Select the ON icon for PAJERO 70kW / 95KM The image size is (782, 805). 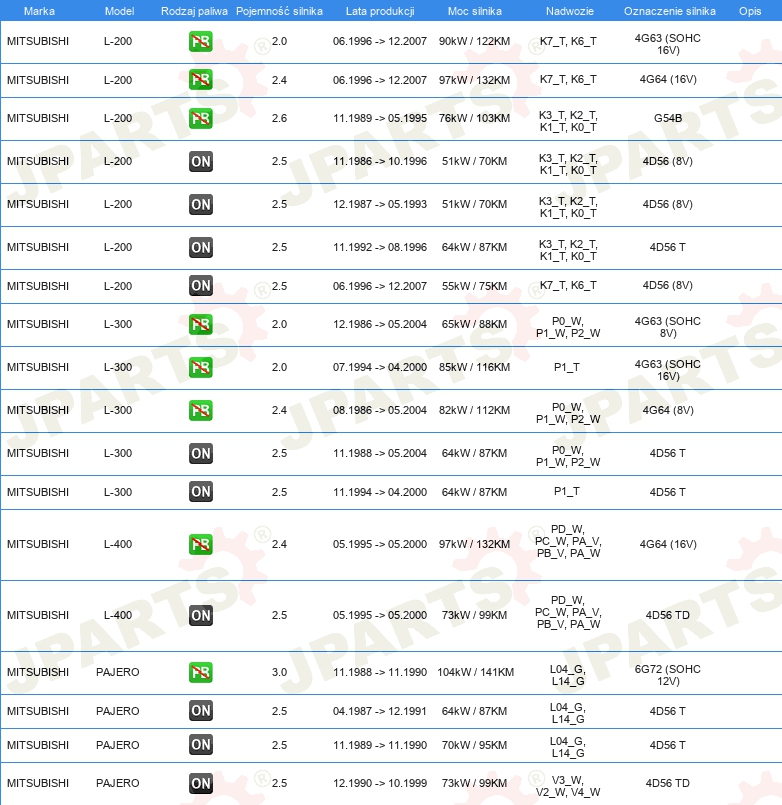pos(201,745)
